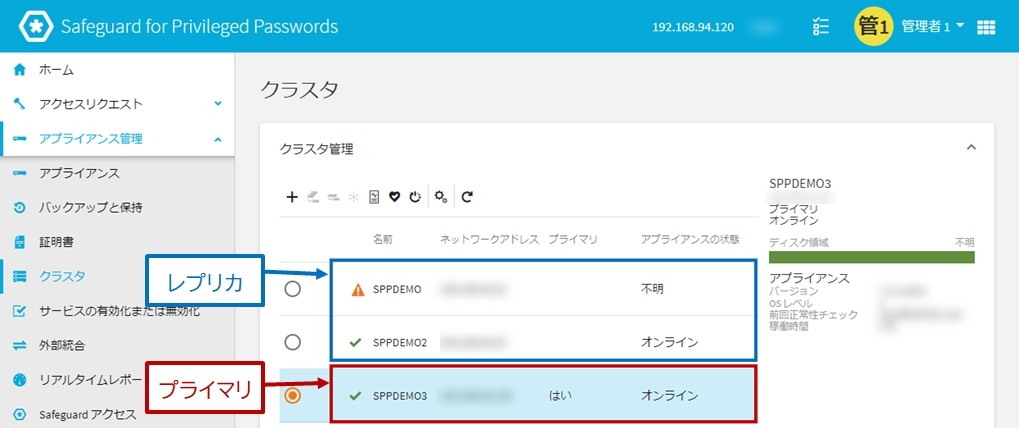Image resolution: width=1019 pixels, height=428 pixels.
Task: Click the orange warning icon on SPPDEMO
Action: (357, 290)
